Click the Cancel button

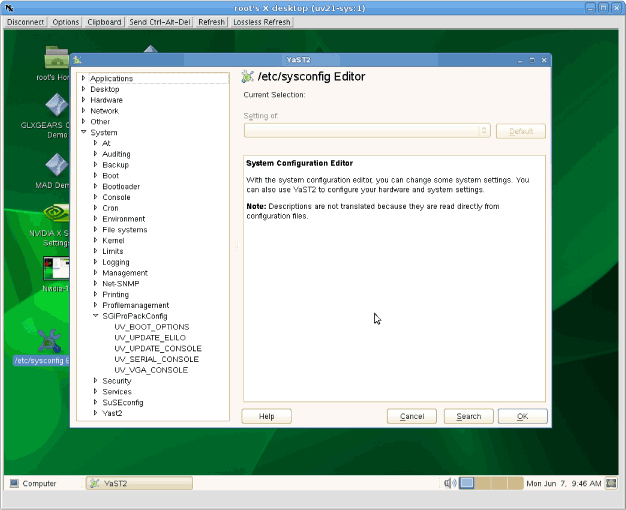click(x=412, y=416)
